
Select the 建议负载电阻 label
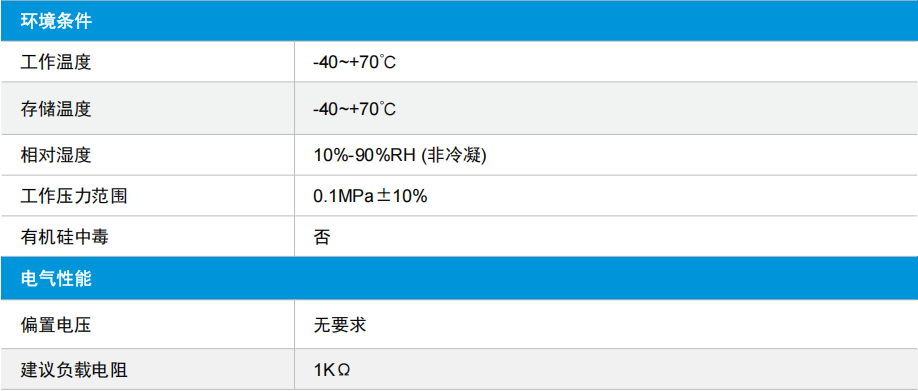click(74, 370)
